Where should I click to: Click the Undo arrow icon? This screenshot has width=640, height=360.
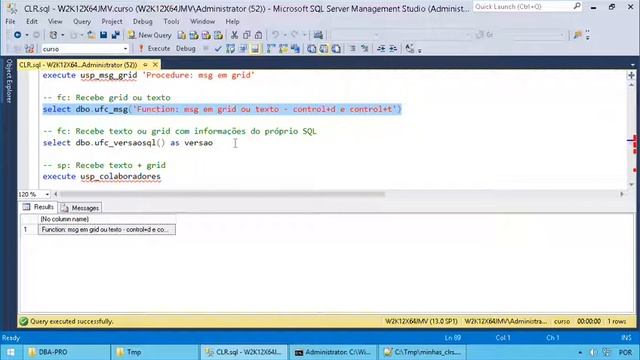point(276,35)
